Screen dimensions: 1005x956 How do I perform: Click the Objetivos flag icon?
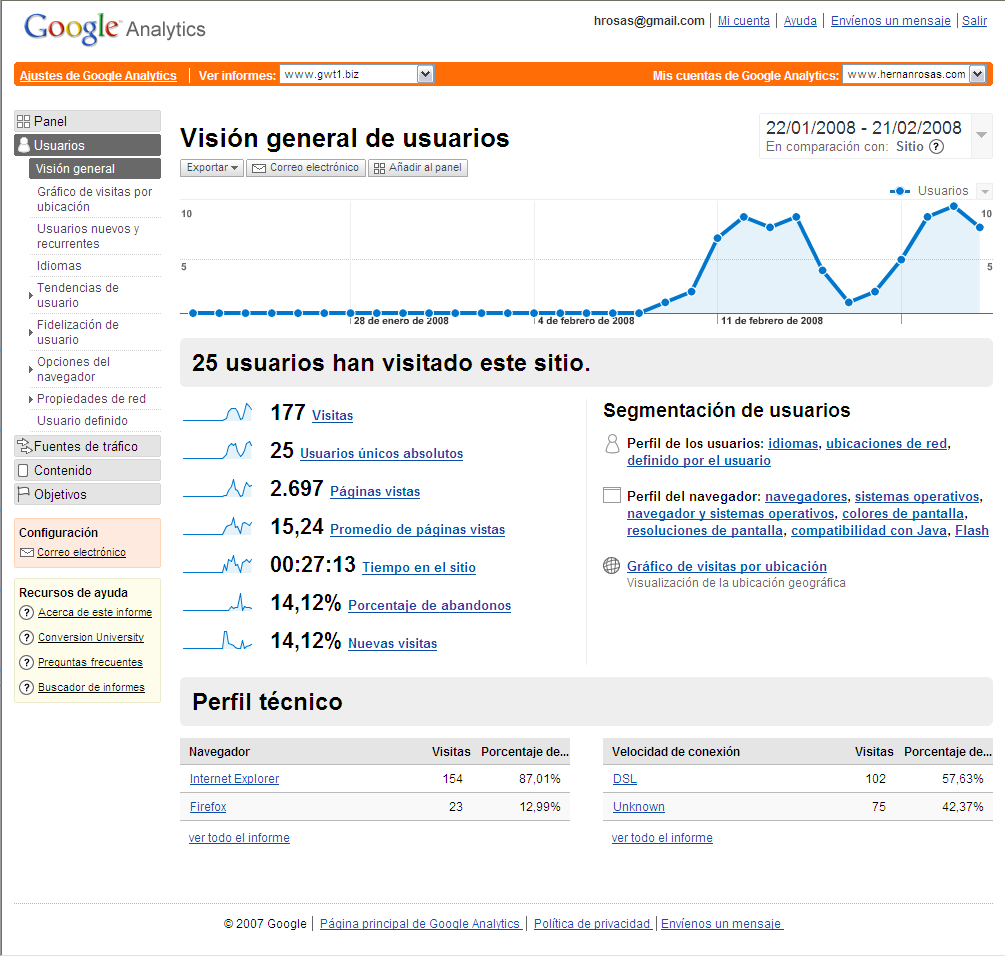24,494
